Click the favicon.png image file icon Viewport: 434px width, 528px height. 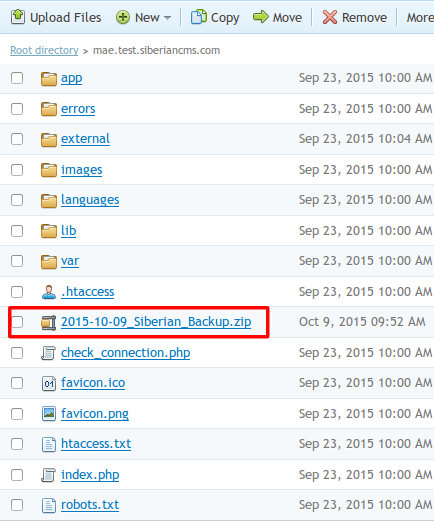pyautogui.click(x=49, y=414)
